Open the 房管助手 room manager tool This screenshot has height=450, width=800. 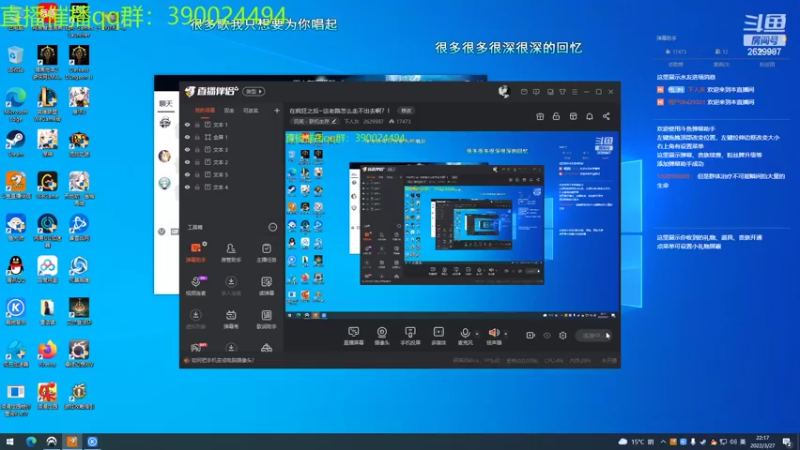231,252
